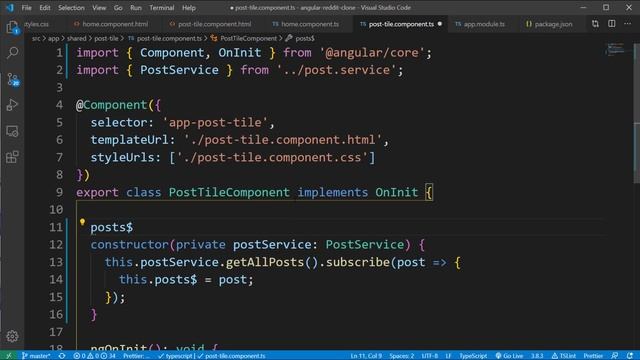Screen dimensions: 640x360
Task: Click line number 9 in gutter
Action: point(59,192)
